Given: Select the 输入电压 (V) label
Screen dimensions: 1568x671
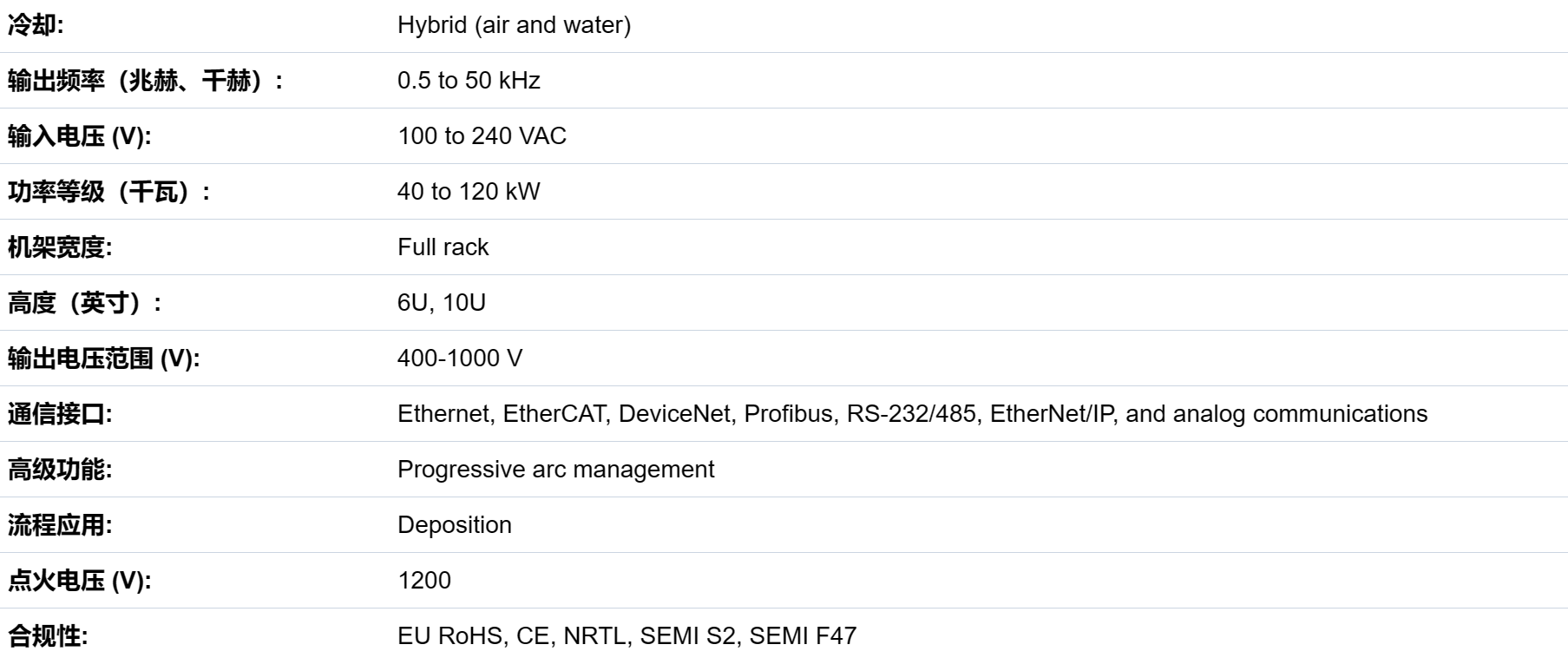Looking at the screenshot, I should [79, 136].
